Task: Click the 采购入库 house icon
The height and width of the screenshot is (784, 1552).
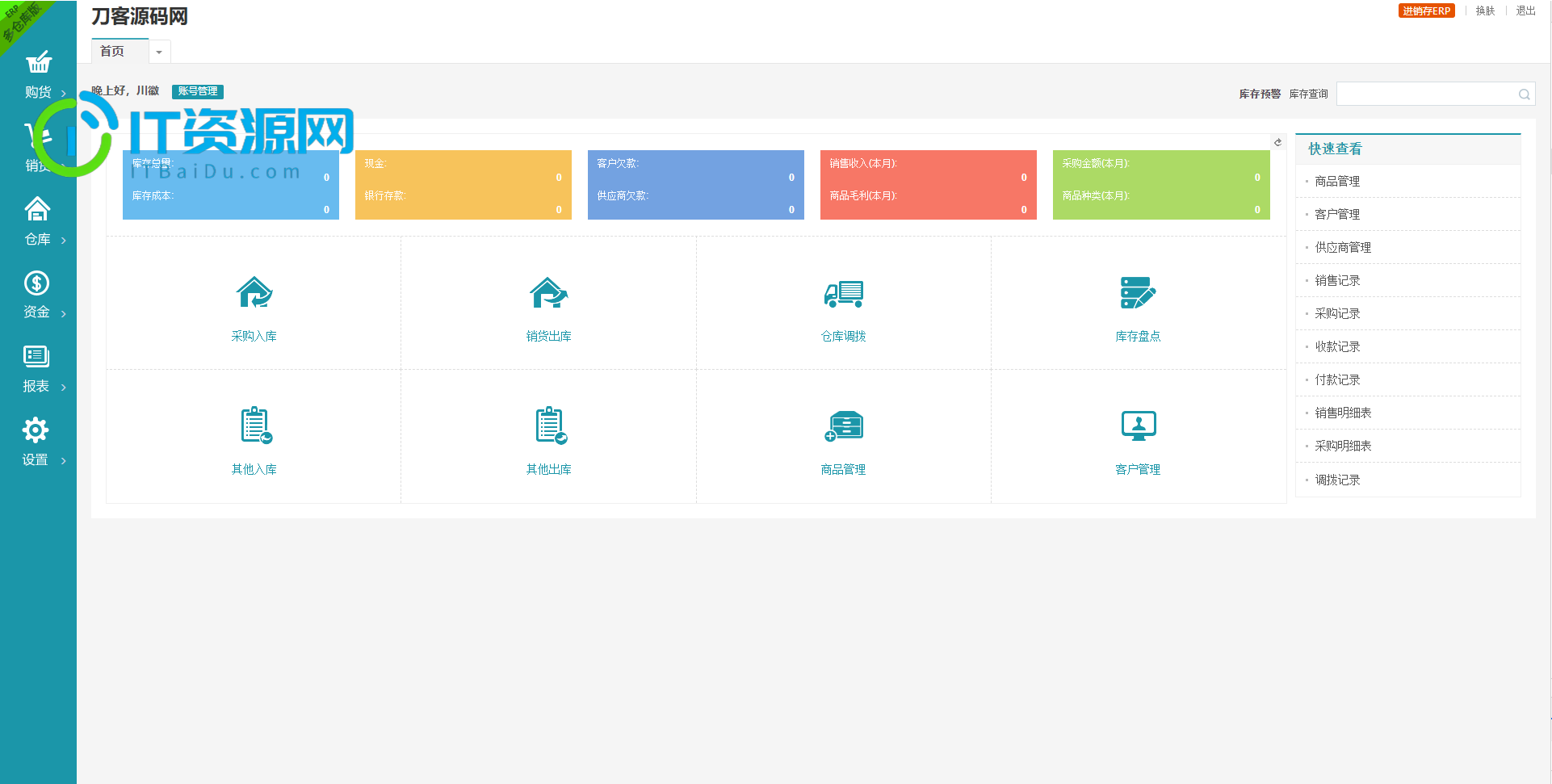Action: [x=254, y=292]
